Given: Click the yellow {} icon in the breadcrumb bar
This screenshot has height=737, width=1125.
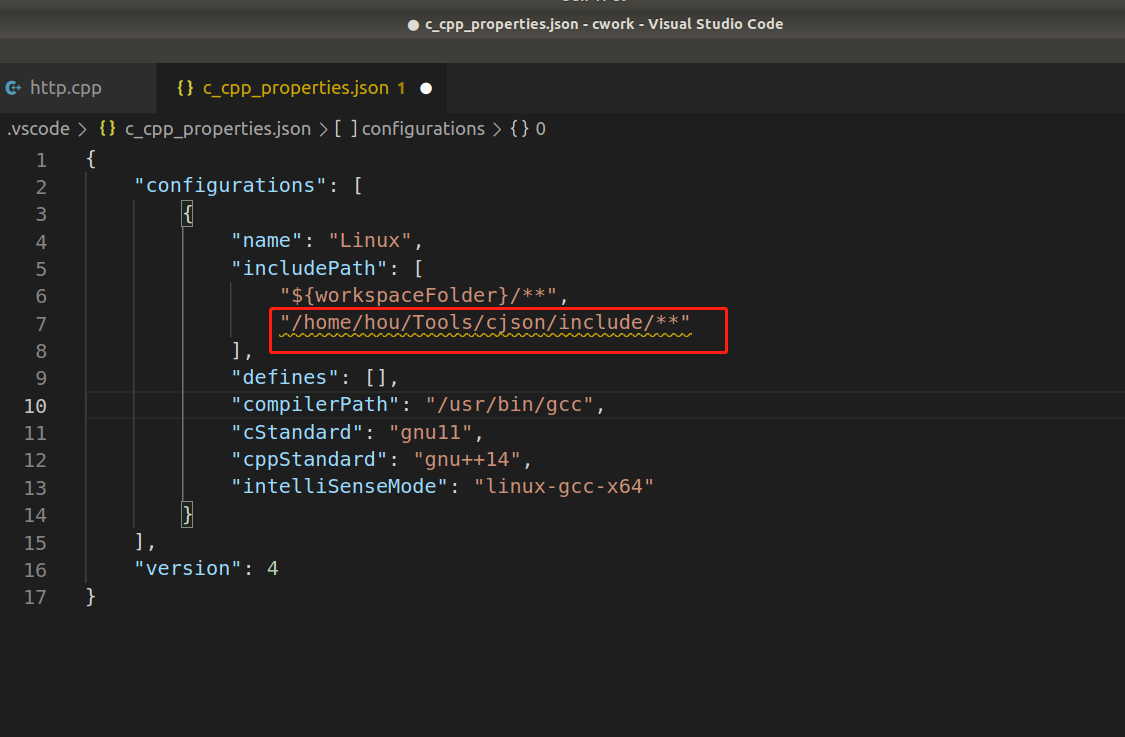Looking at the screenshot, I should 106,128.
